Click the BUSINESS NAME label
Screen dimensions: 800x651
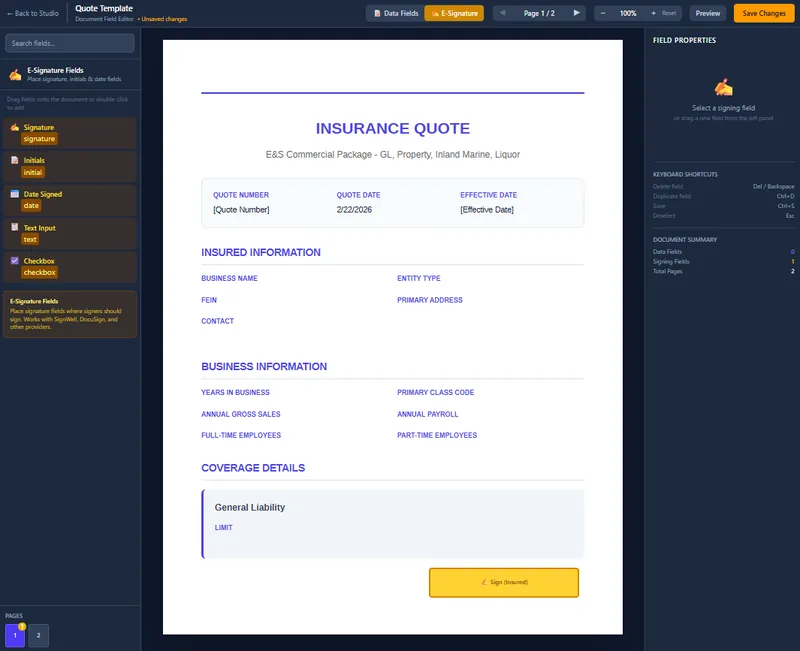(x=229, y=278)
